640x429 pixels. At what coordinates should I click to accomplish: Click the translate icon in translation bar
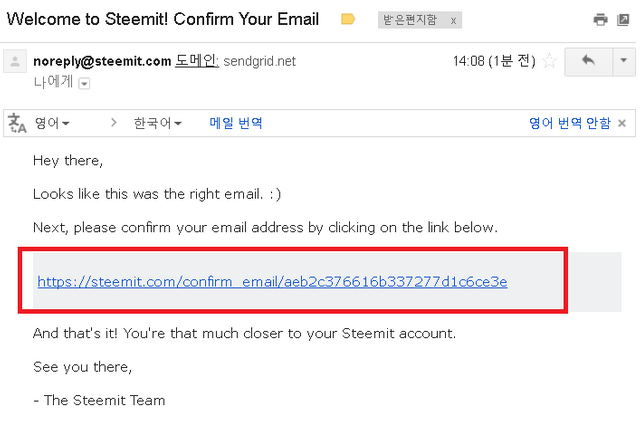[x=17, y=123]
